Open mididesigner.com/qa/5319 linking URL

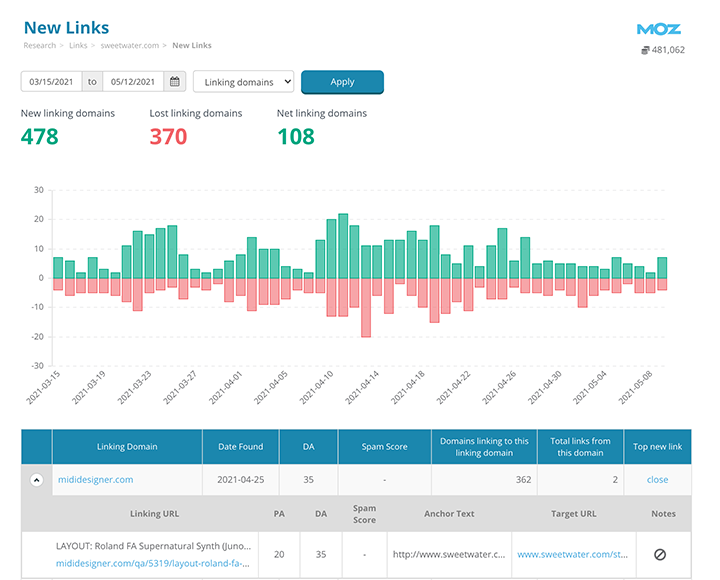coord(153,563)
